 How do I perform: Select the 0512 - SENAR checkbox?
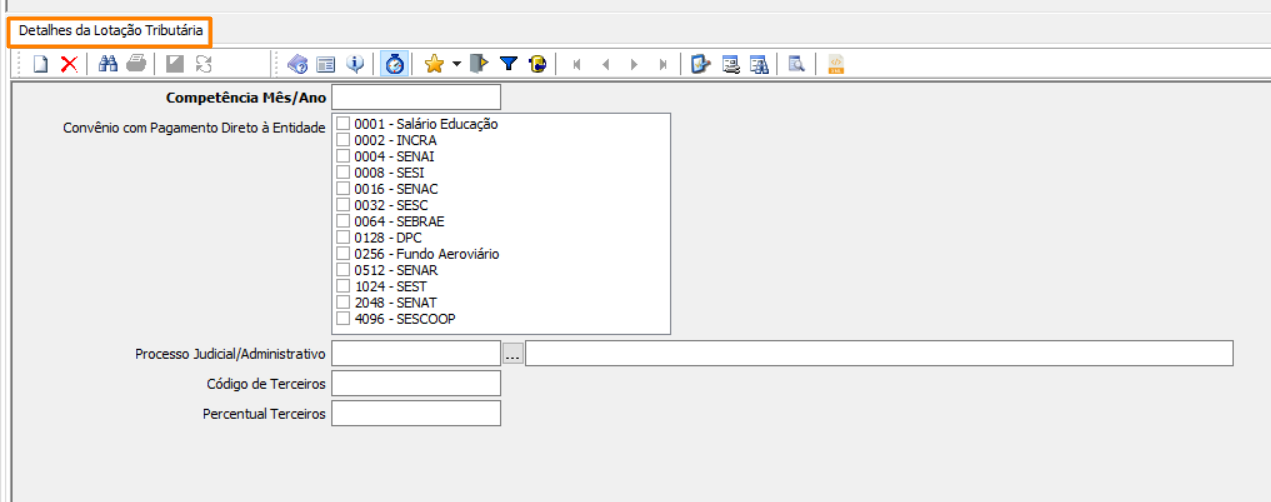(343, 270)
